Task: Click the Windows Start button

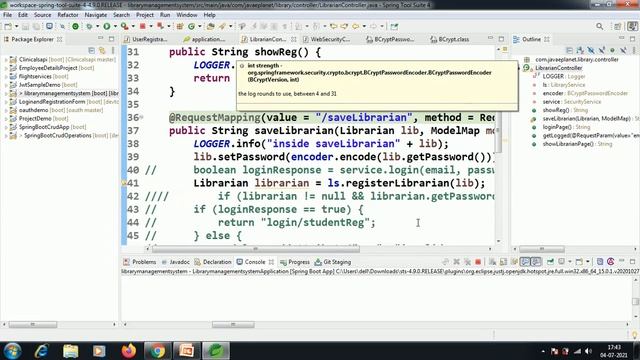Action: click(x=13, y=351)
